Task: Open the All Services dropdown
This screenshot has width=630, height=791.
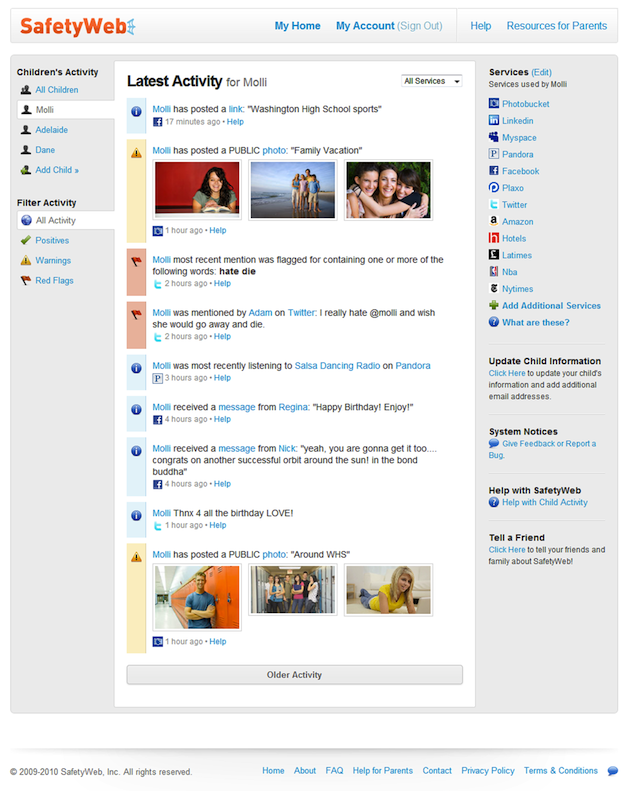Action: pyautogui.click(x=431, y=81)
